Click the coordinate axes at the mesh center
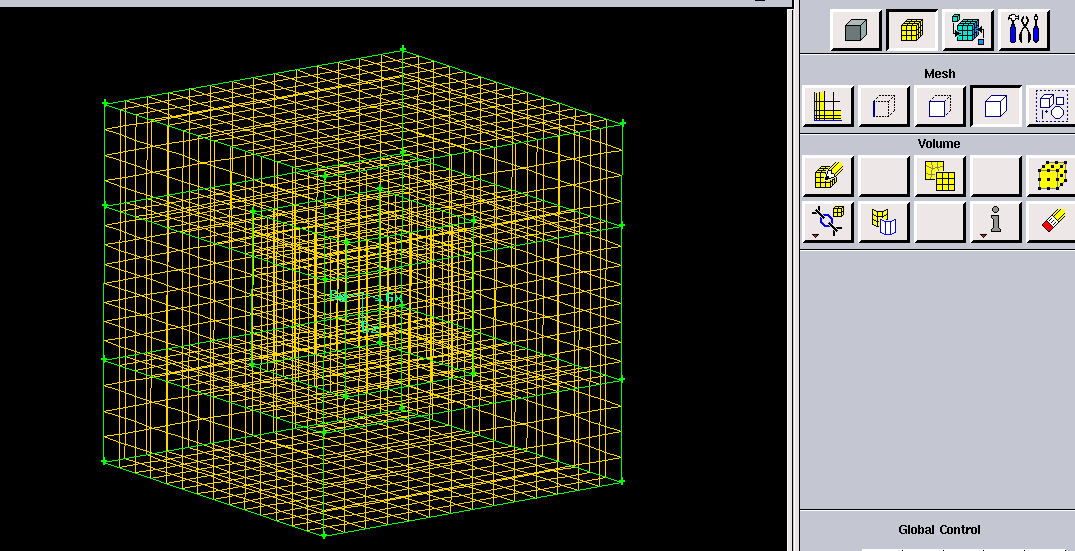The width and height of the screenshot is (1075, 551). coord(364,300)
